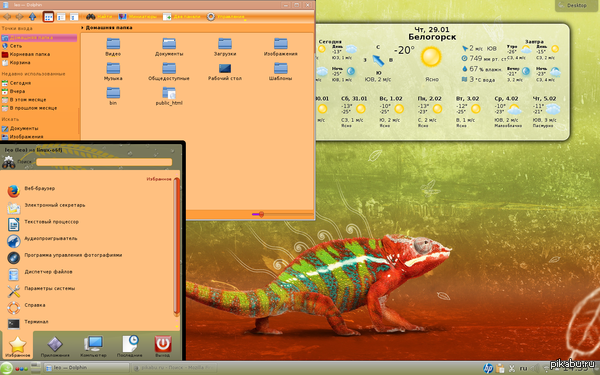Expand the Домашняя папка breadcrumb arrow
This screenshot has height=375, width=600.
(82, 28)
